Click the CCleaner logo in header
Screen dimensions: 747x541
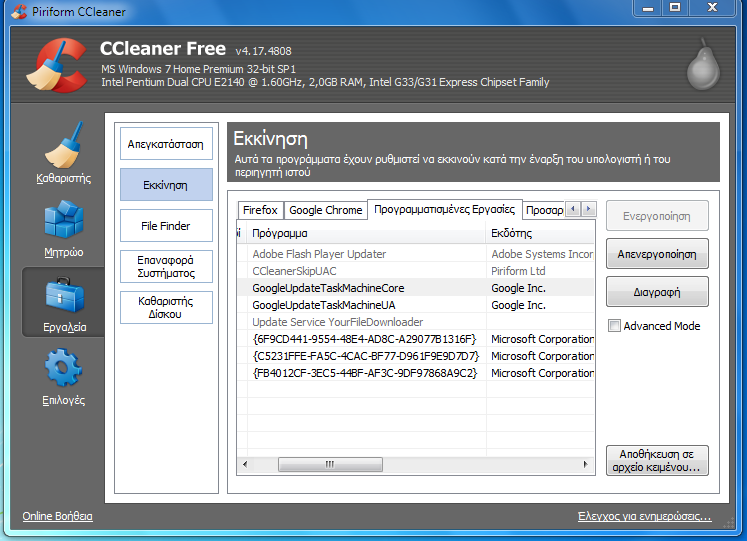[x=57, y=65]
